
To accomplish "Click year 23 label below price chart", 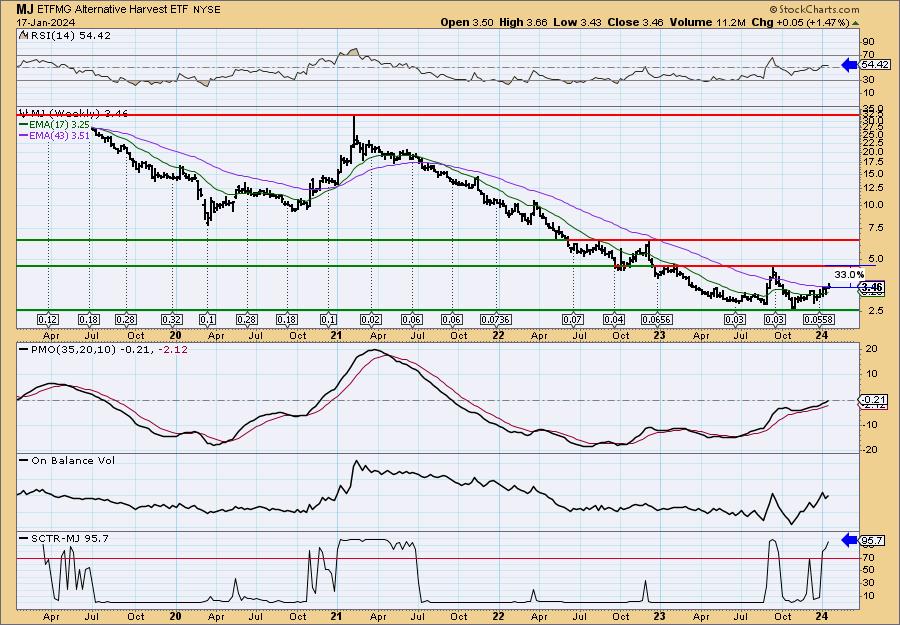I will 660,336.
